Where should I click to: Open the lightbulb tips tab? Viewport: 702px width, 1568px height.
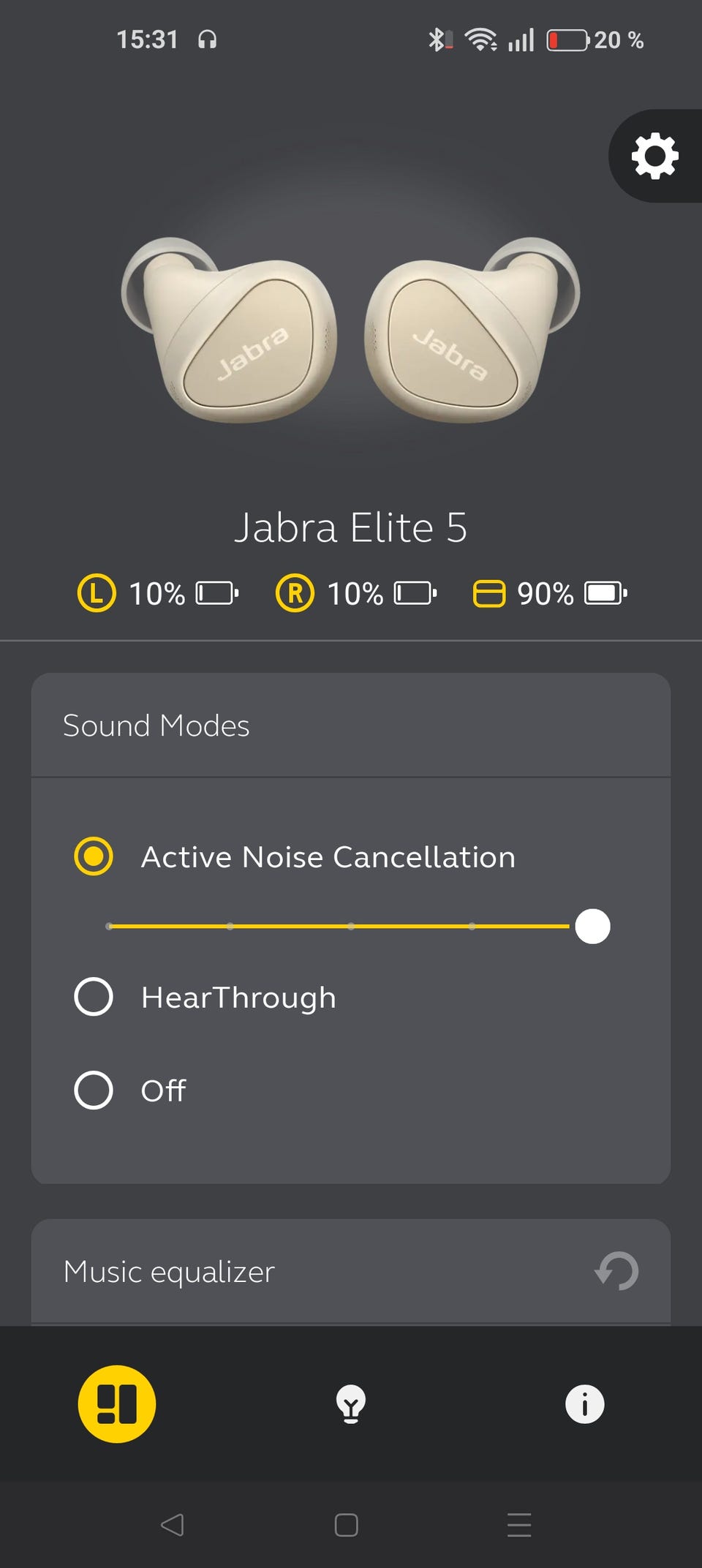click(x=351, y=1404)
